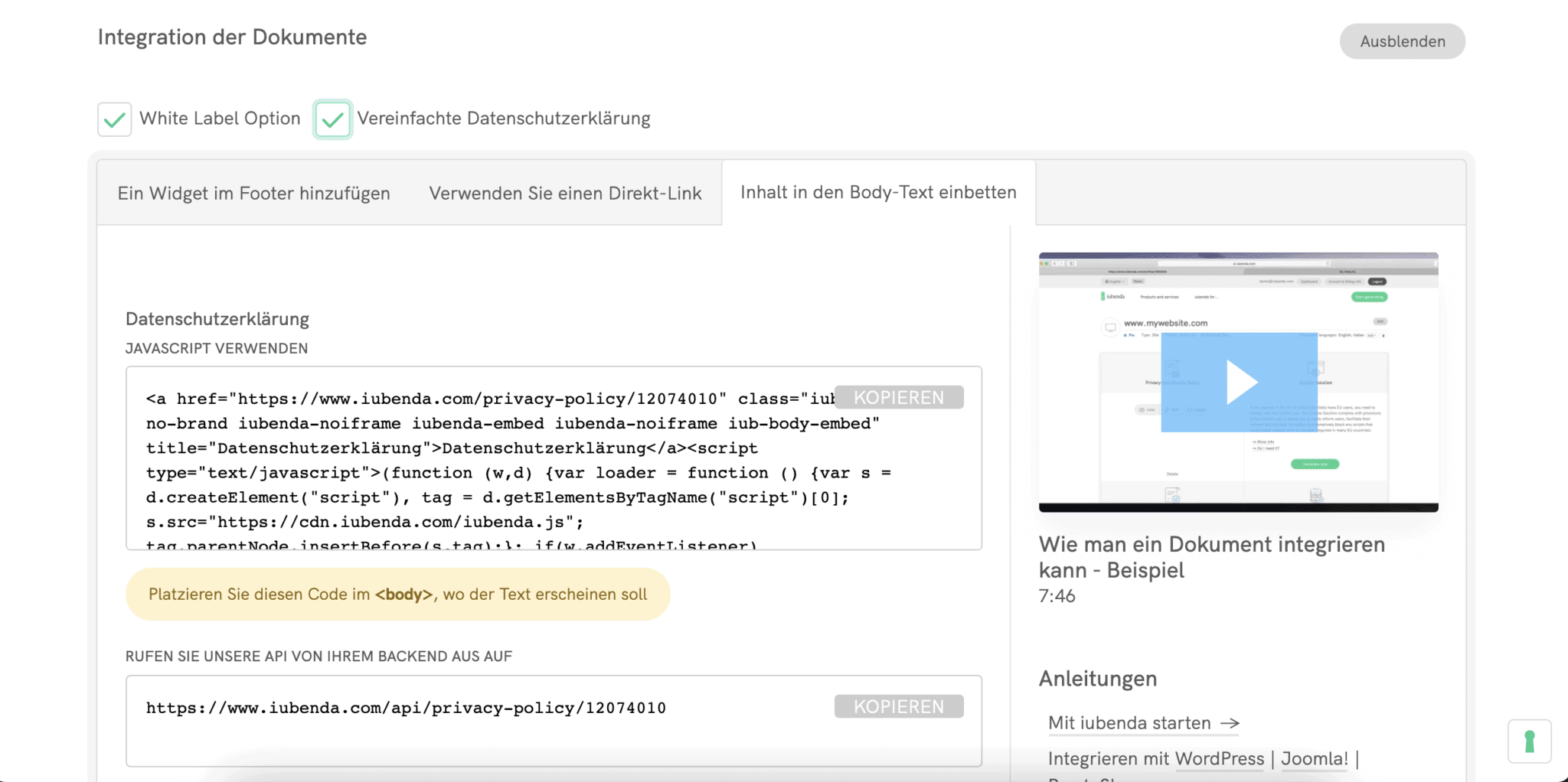The height and width of the screenshot is (782, 1568).
Task: Click inside the JavaScript code box
Action: tap(554, 458)
